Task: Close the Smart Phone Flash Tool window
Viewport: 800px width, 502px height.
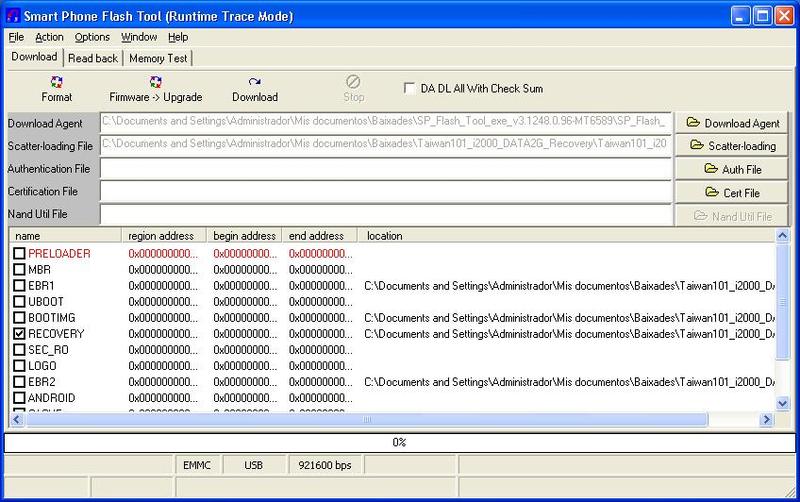Action: (x=784, y=16)
